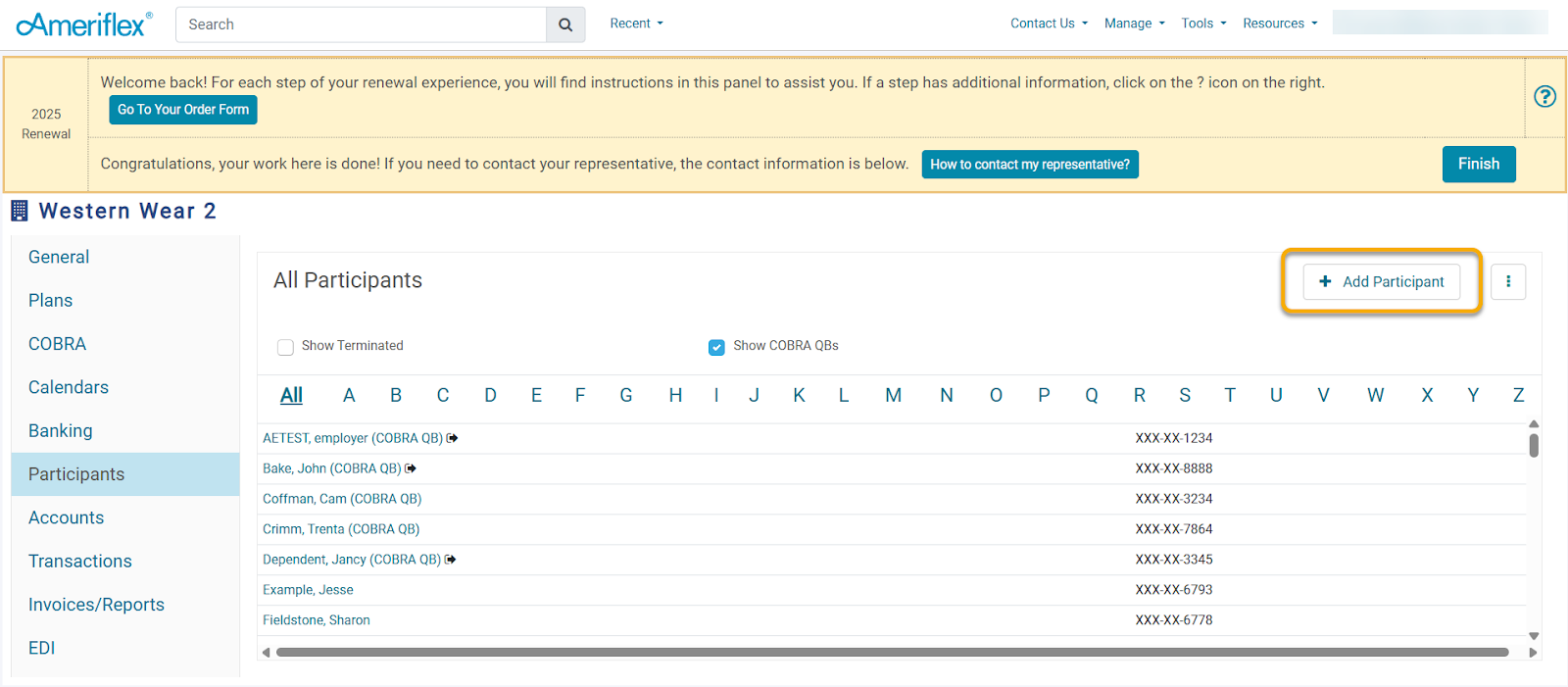Click Go To Your Order Form button
Viewport: 1568px width, 687px height.
pos(183,110)
